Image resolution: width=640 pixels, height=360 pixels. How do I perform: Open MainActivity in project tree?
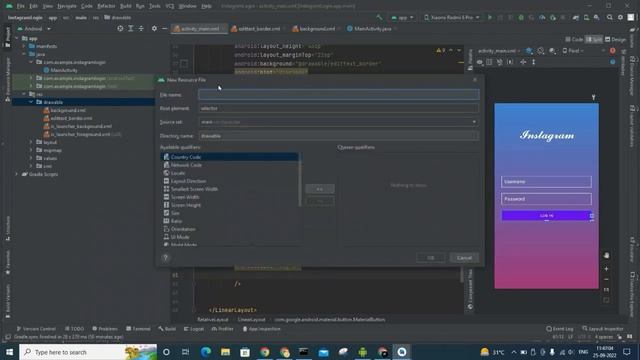pyautogui.click(x=60, y=70)
